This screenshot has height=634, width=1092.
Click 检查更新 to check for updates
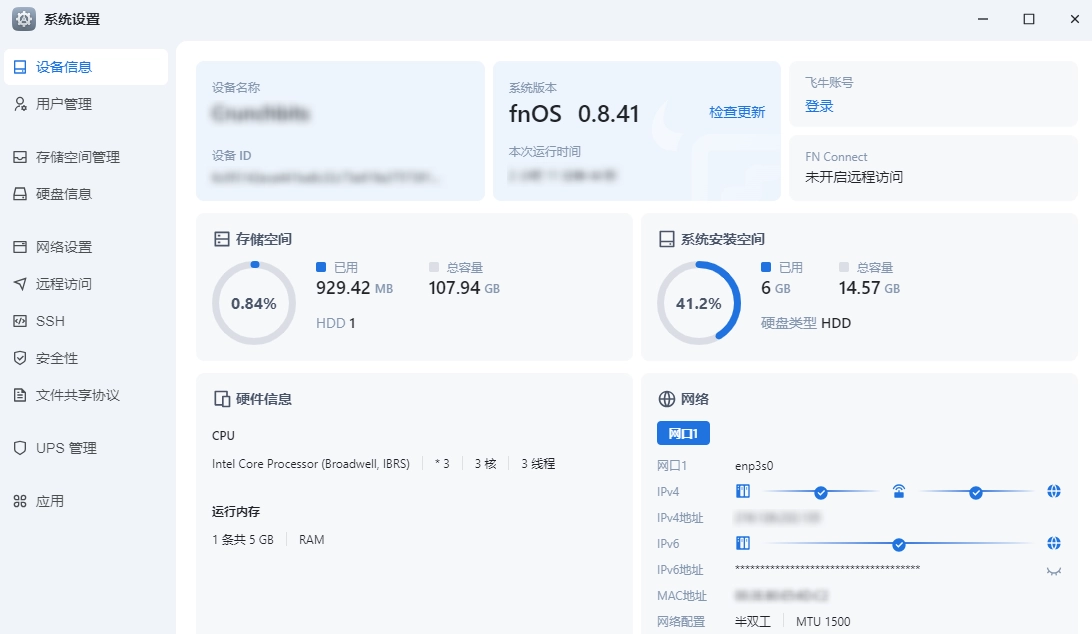coord(737,112)
